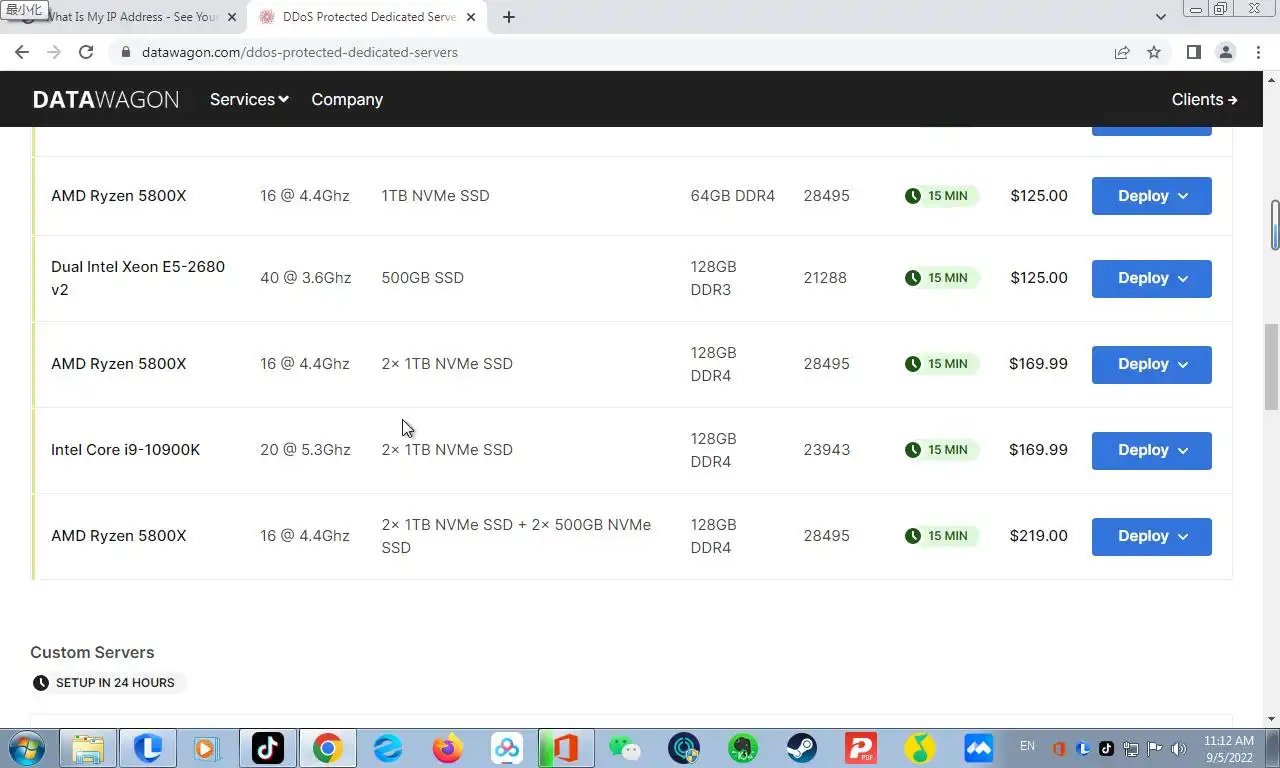The image size is (1280, 768).
Task: Go to DATAWAGON home logo
Action: coord(106,99)
